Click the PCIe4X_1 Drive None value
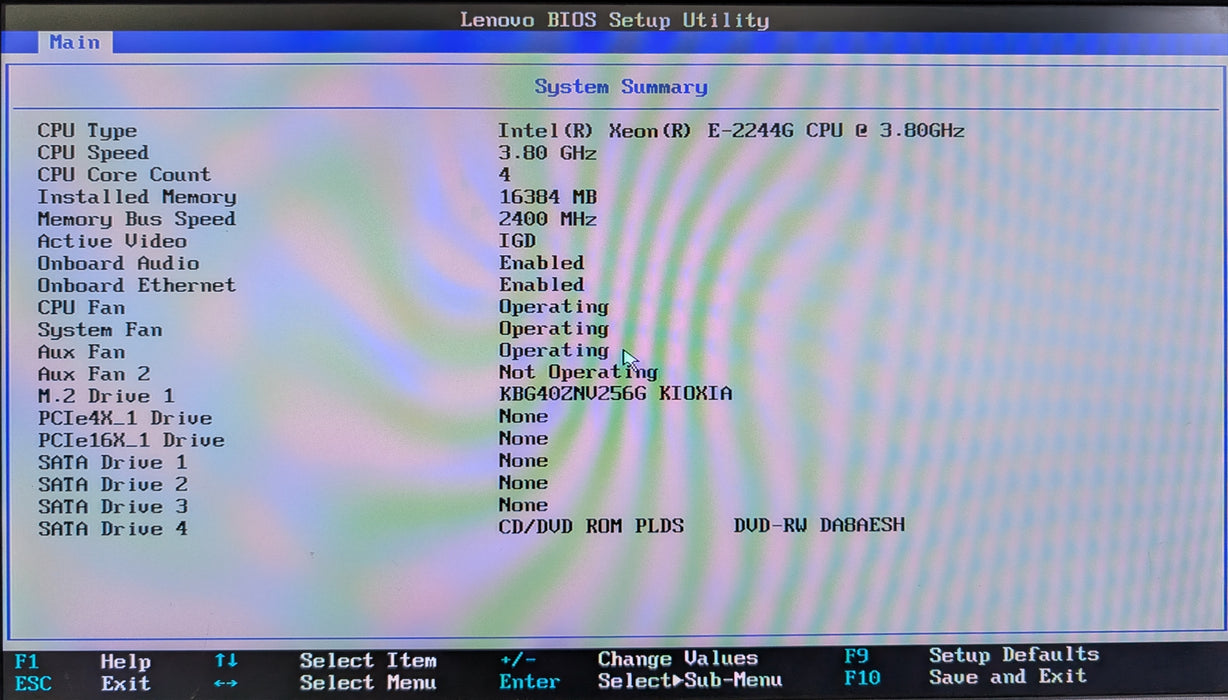The width and height of the screenshot is (1228, 700). [523, 416]
